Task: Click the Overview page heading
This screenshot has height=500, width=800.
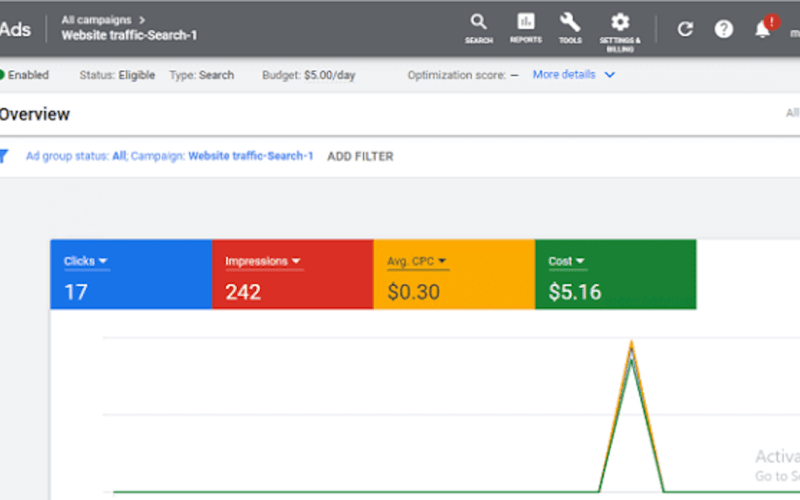Action: (34, 114)
